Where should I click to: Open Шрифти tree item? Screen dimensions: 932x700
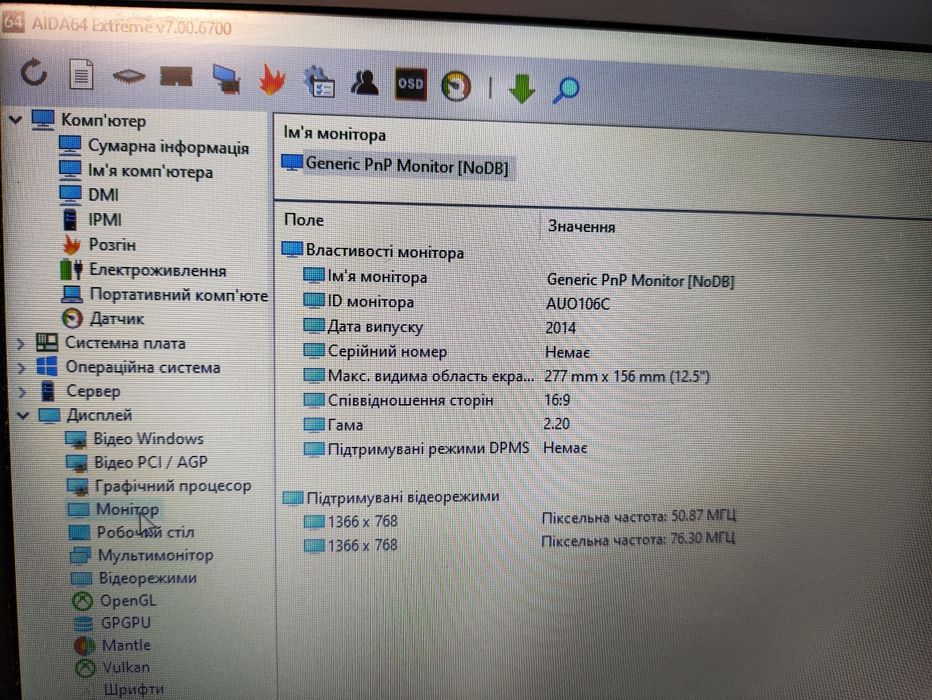click(134, 689)
